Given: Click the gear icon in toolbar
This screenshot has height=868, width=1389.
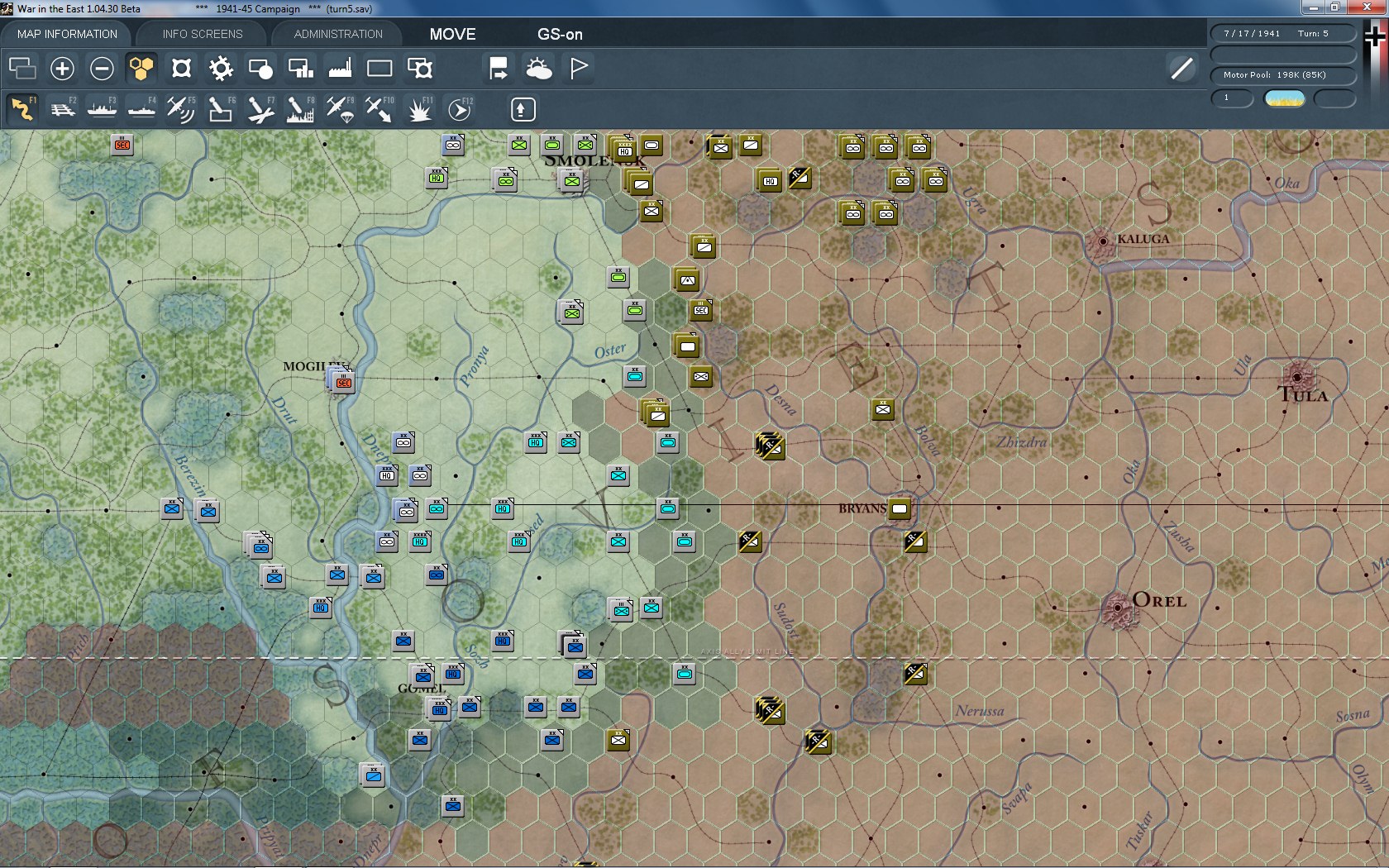Looking at the screenshot, I should (221, 69).
